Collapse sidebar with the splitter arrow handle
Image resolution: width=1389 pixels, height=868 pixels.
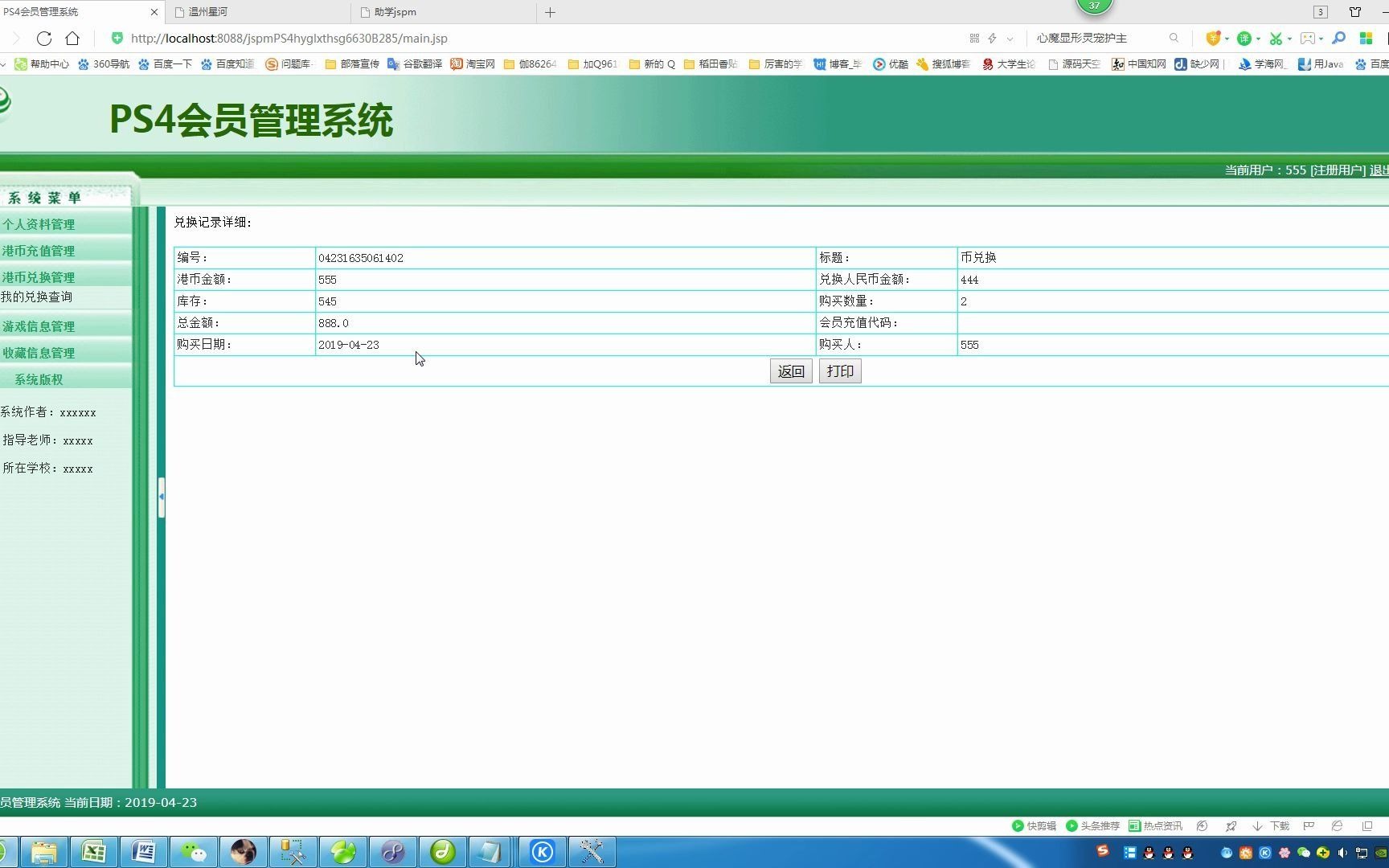click(162, 497)
